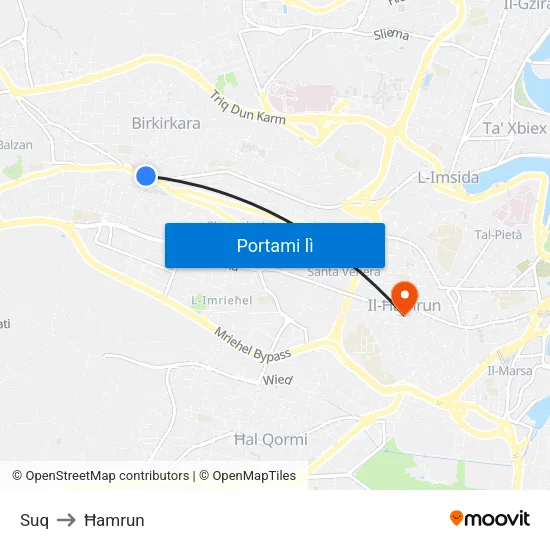Image resolution: width=550 pixels, height=550 pixels.
Task: Click the Ħal Qormi town label
Action: pos(270,440)
